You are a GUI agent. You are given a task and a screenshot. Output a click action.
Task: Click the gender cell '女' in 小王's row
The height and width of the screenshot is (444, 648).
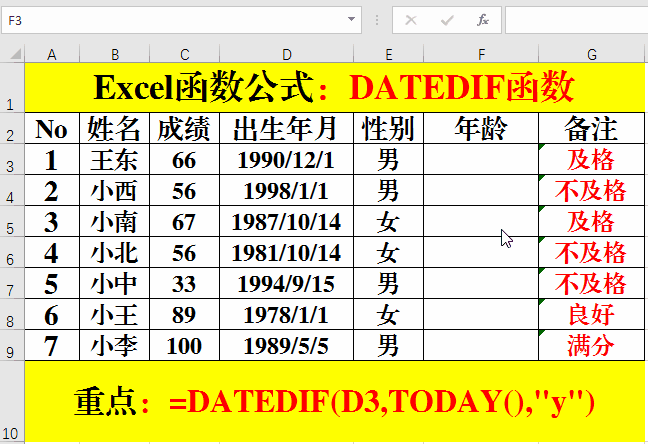(x=388, y=314)
